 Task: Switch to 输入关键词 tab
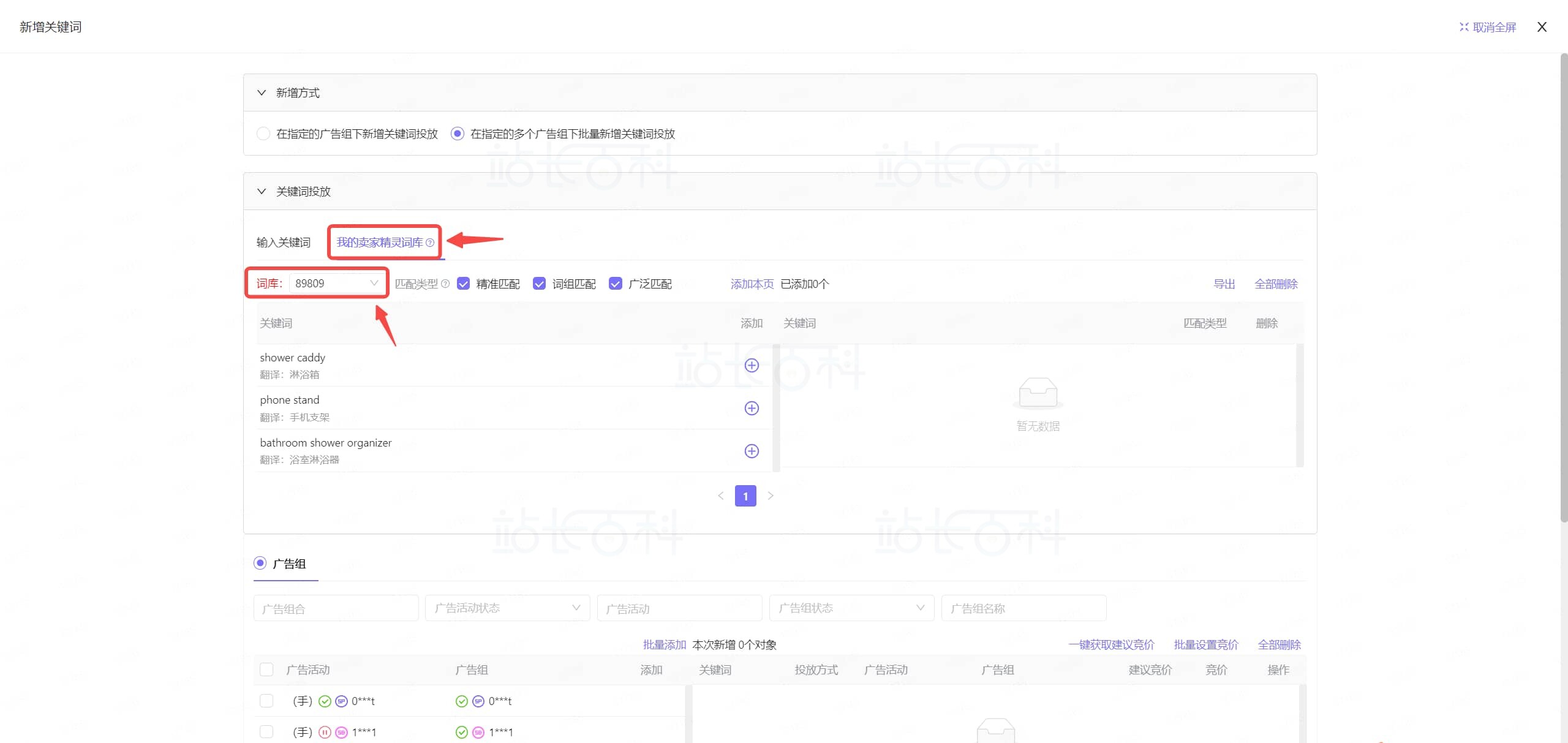tap(284, 243)
